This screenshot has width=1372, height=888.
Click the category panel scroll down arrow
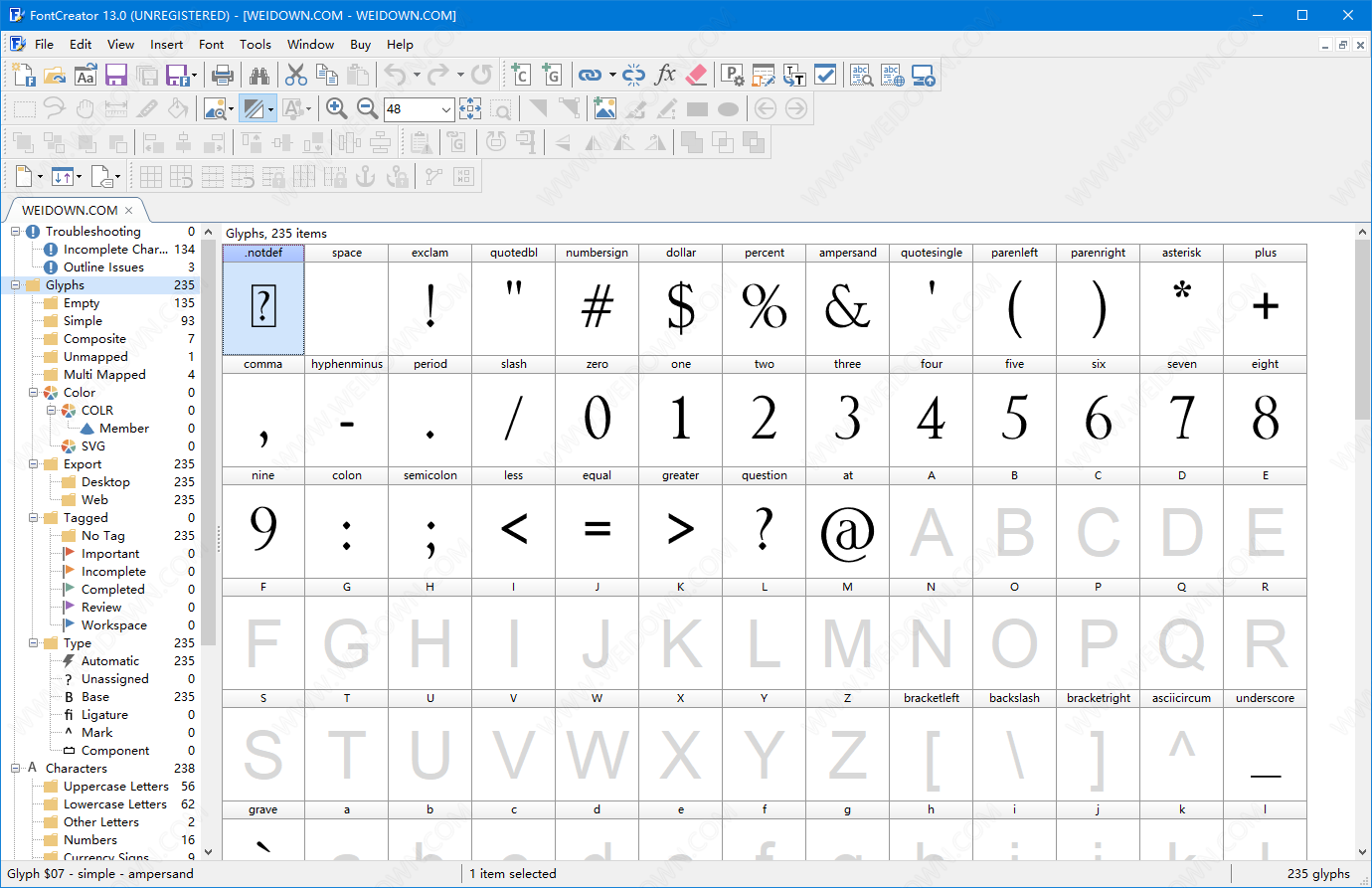208,851
